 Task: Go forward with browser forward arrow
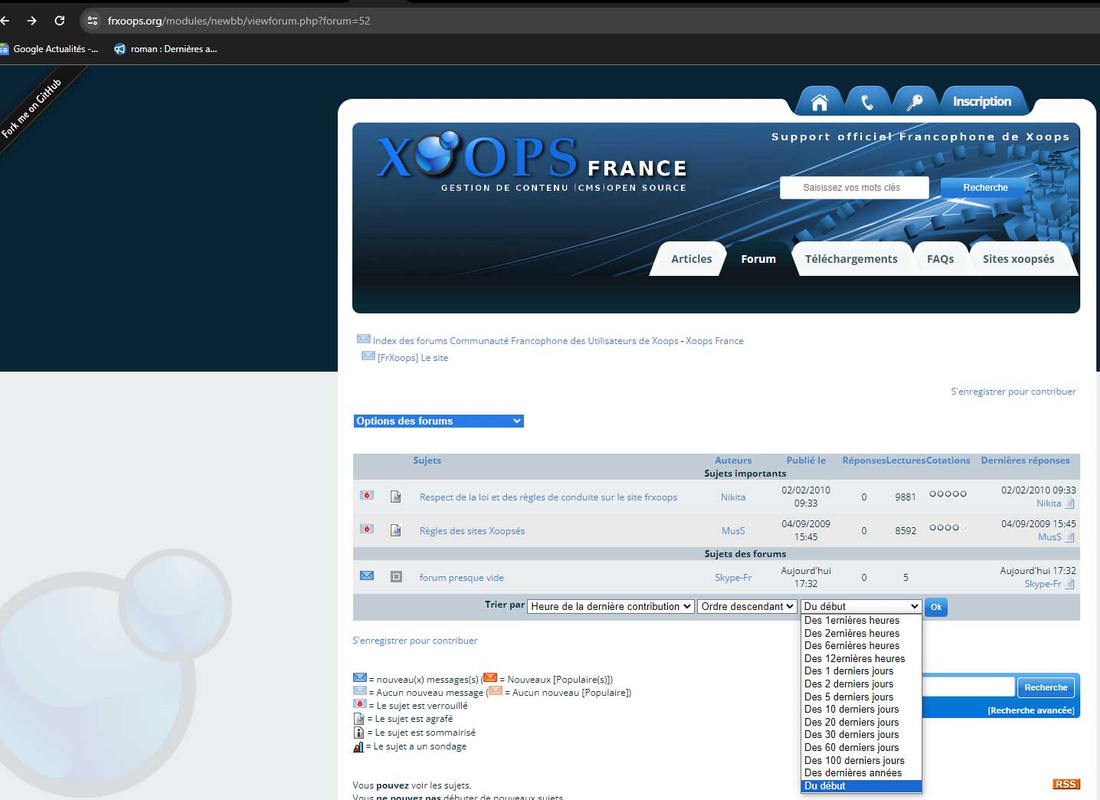(32, 20)
